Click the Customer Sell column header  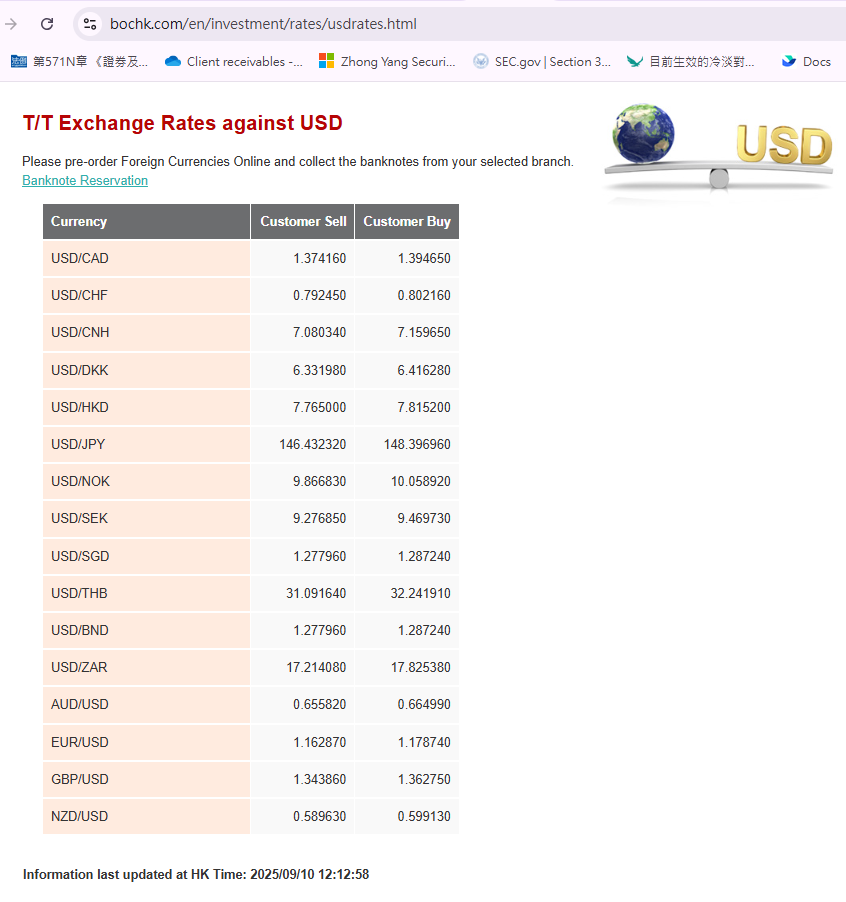[303, 222]
